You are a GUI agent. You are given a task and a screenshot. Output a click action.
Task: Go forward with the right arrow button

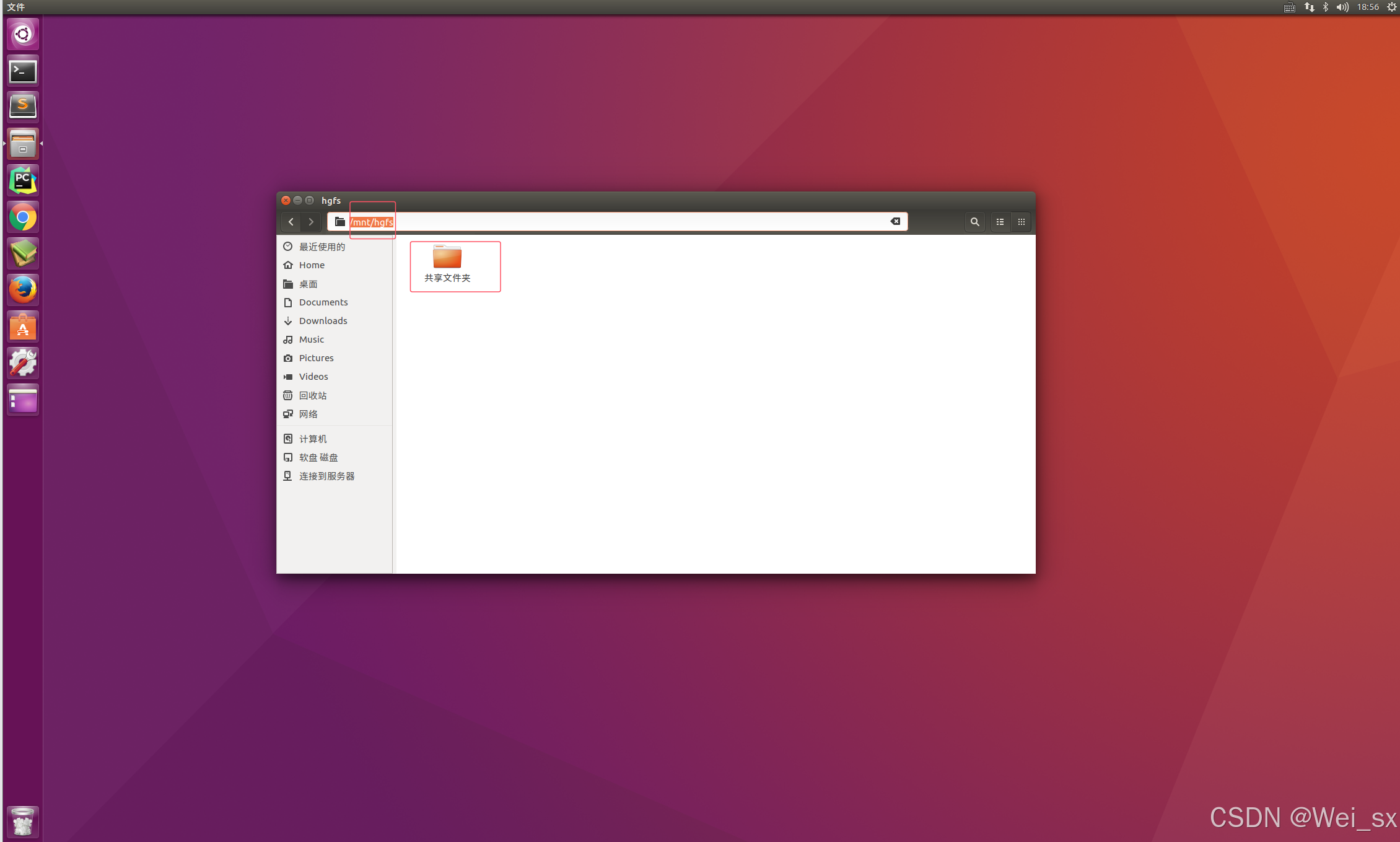pos(311,222)
